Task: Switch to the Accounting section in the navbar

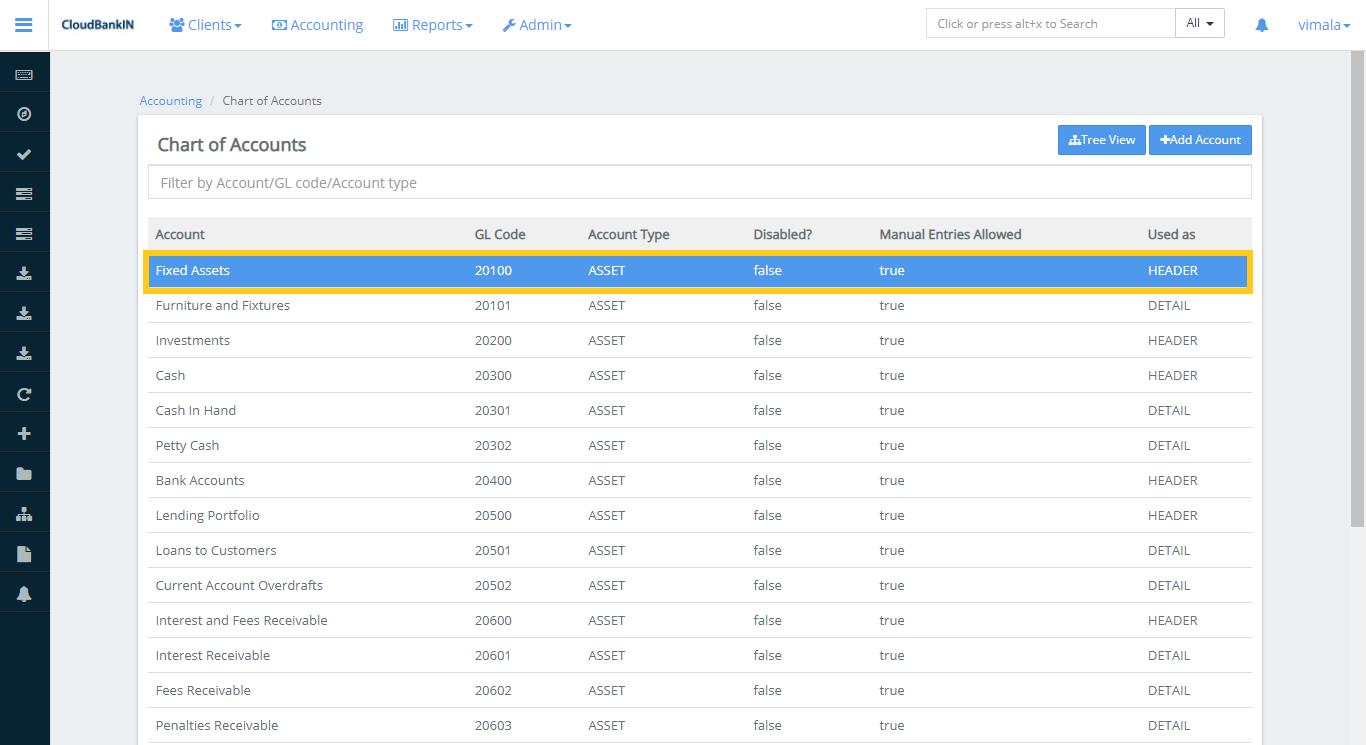Action: pyautogui.click(x=317, y=24)
